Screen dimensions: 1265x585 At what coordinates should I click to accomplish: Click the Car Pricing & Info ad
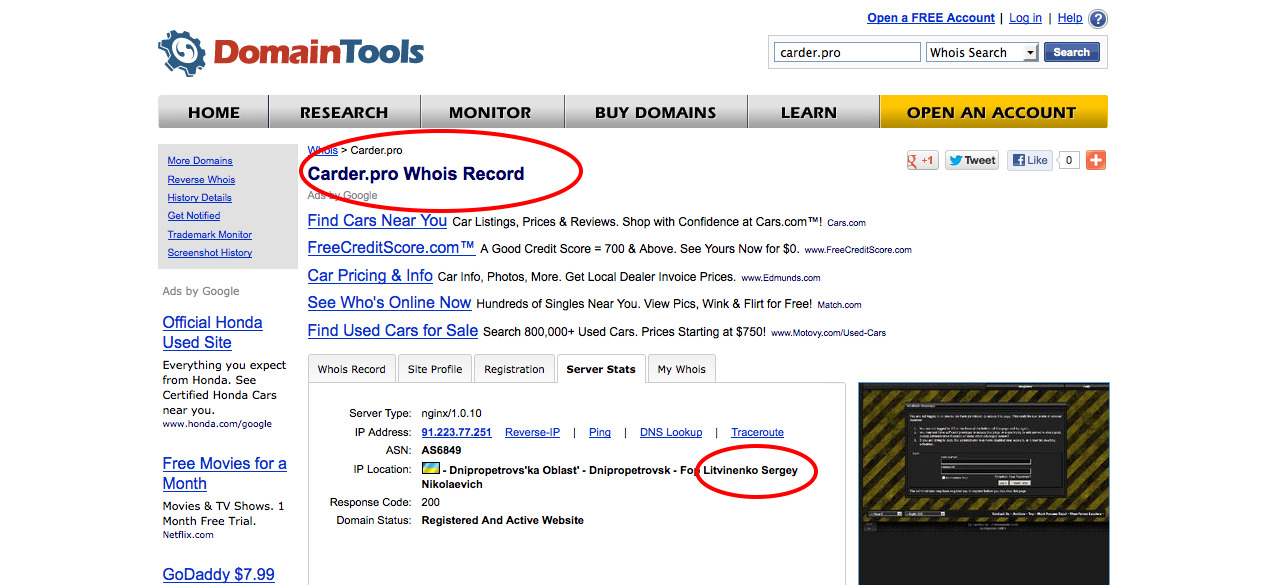370,276
